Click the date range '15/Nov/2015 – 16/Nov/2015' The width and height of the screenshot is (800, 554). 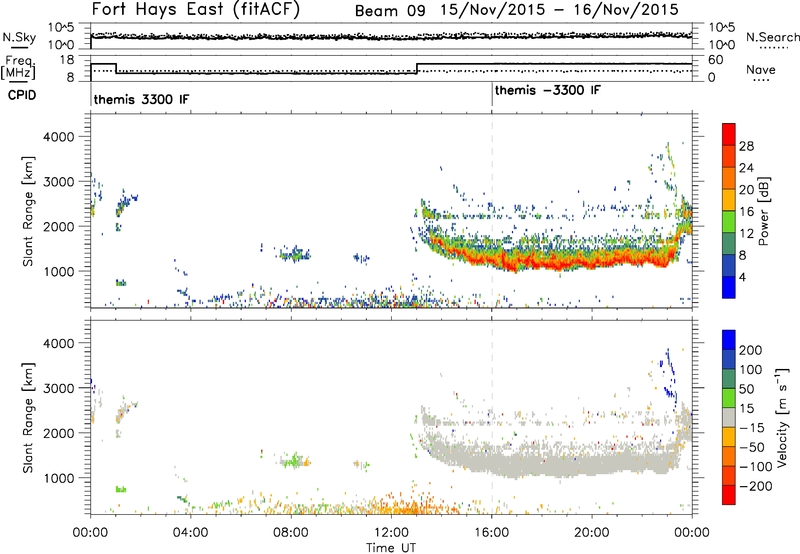point(559,10)
